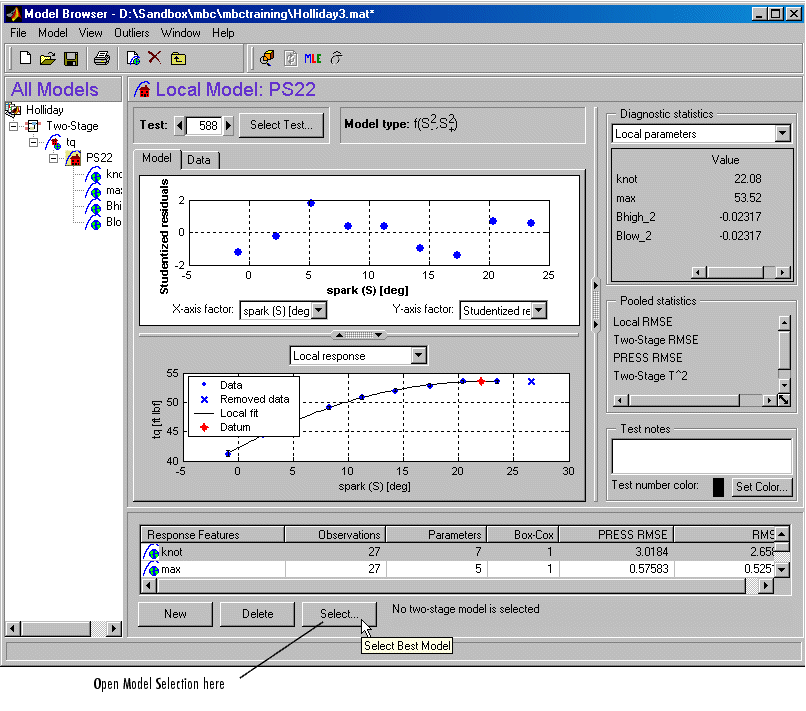Click the Observations column header
Screen dimensions: 806x711
point(334,535)
